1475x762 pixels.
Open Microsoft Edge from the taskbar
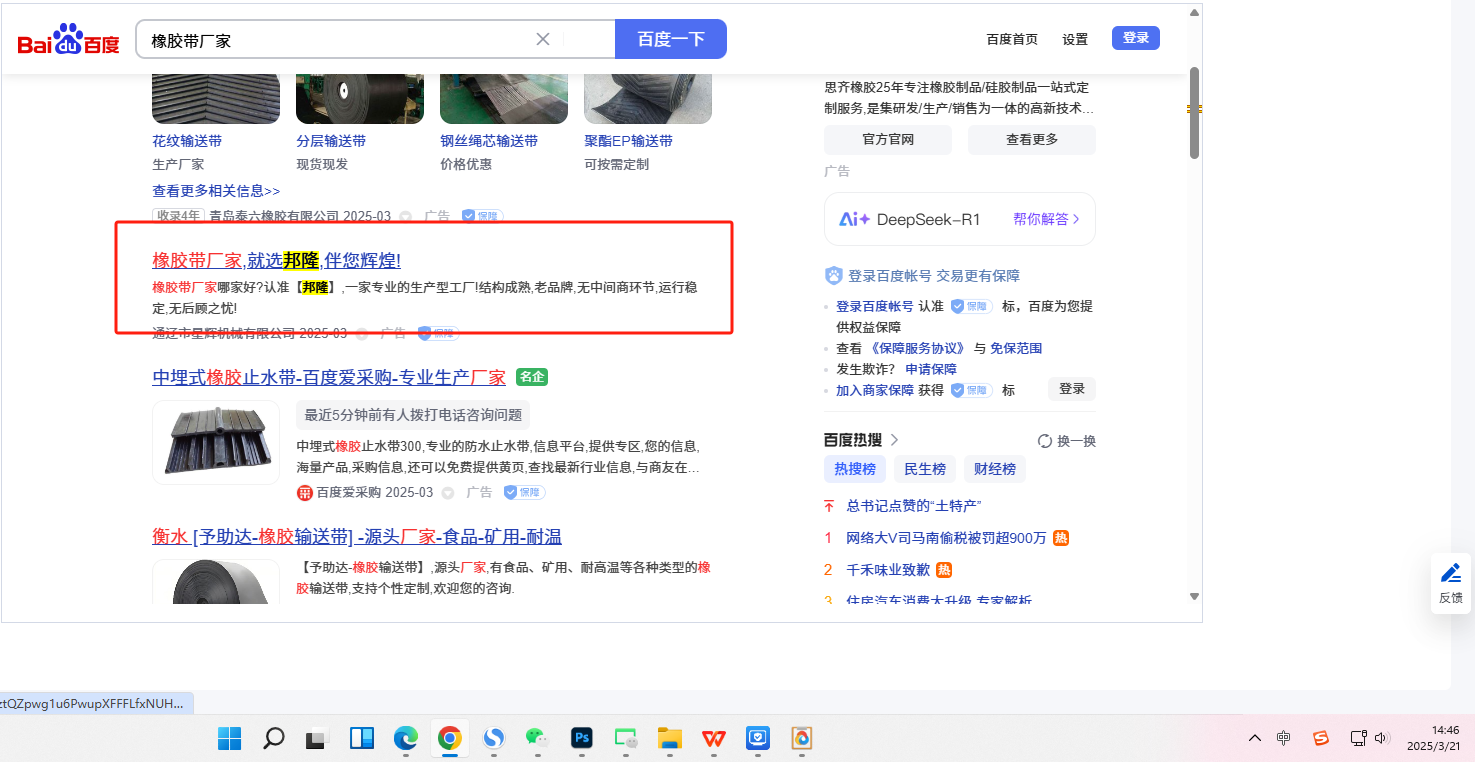[x=405, y=739]
